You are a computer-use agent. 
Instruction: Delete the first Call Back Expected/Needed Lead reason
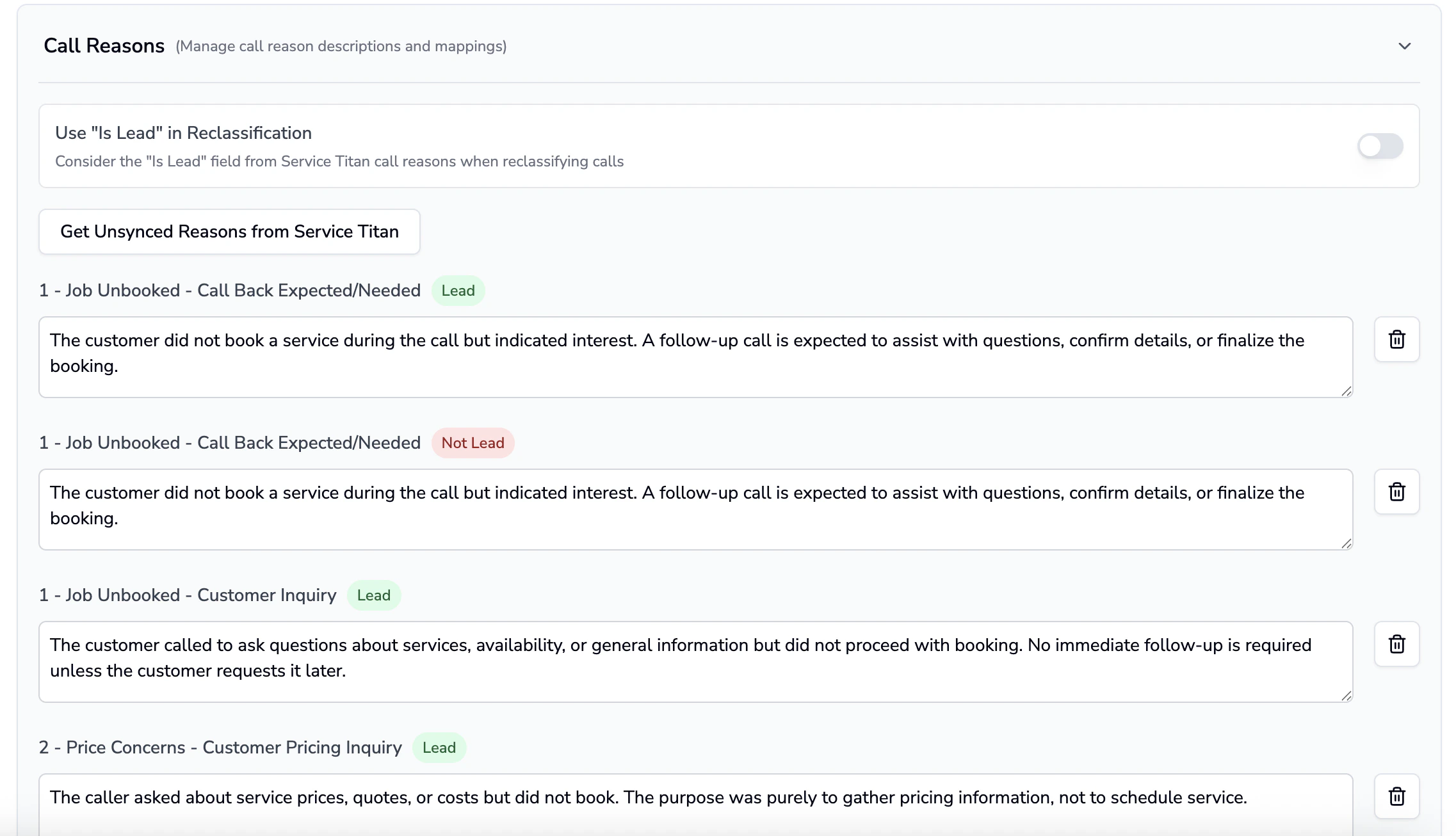pyautogui.click(x=1396, y=339)
